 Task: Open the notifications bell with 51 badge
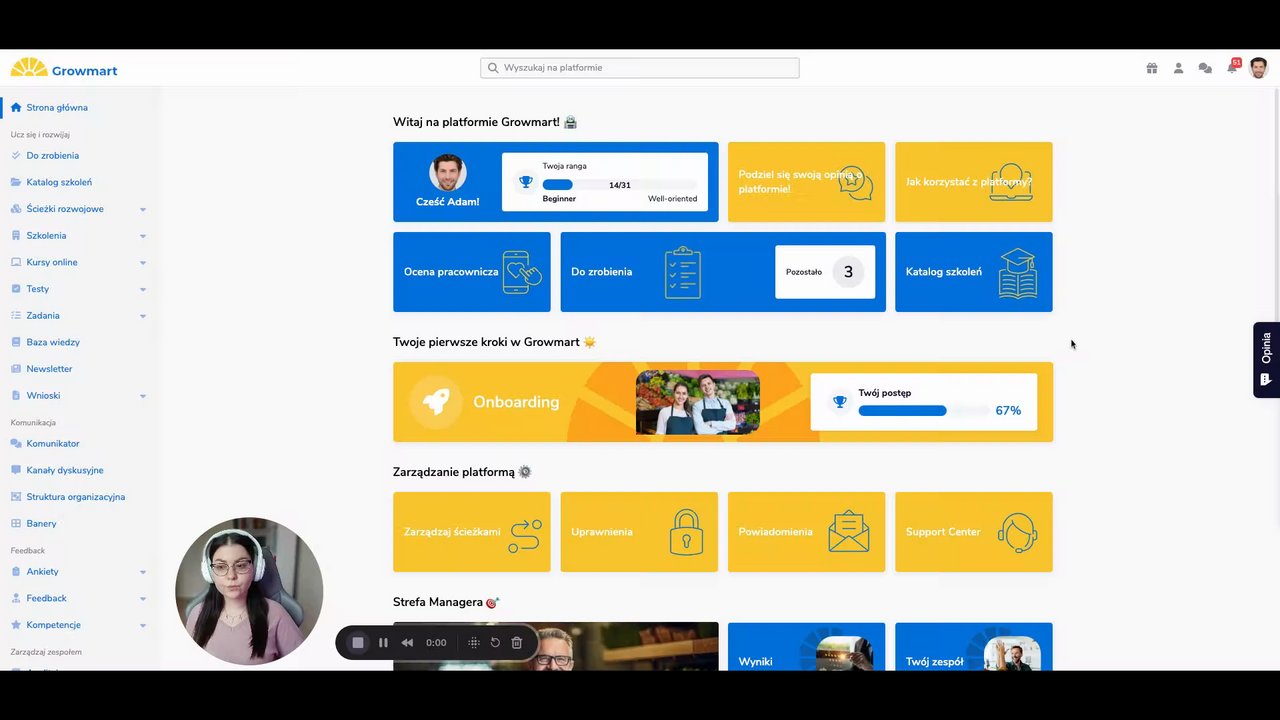(1233, 67)
